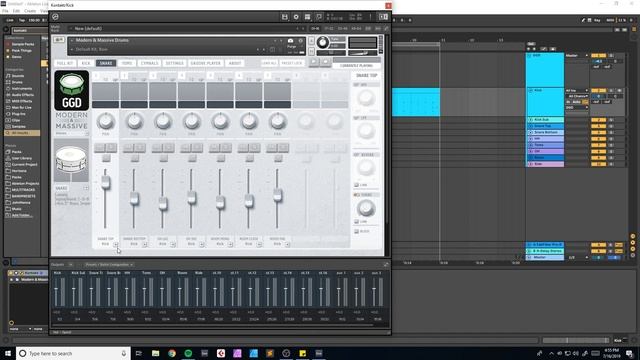Click the Kick output fader in Outputs section
Screen dimensions: 640x360
[56, 290]
